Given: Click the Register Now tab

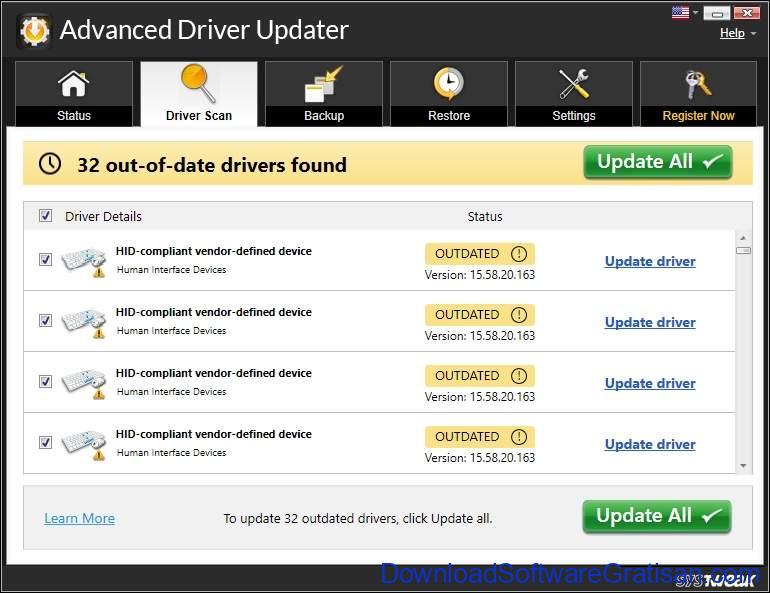Looking at the screenshot, I should (x=698, y=94).
